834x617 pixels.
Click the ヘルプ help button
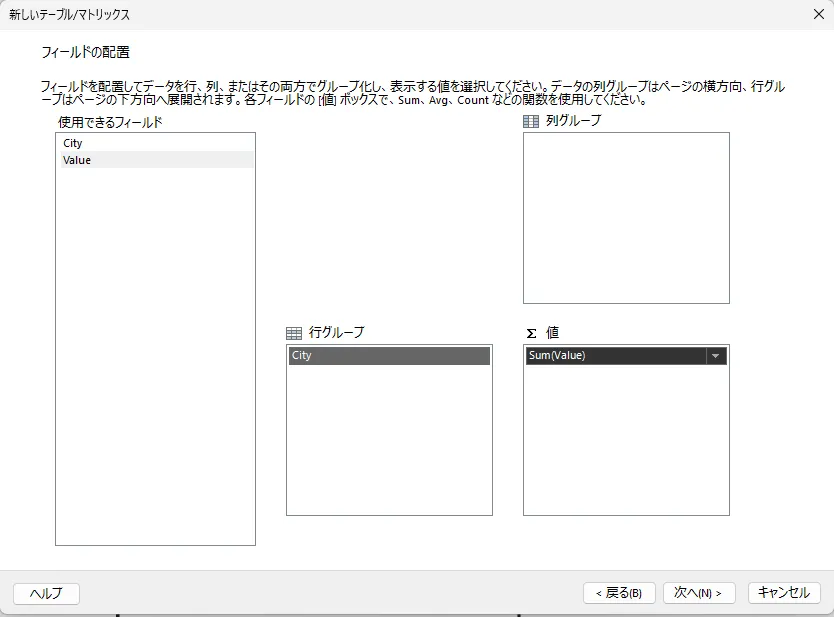click(46, 593)
